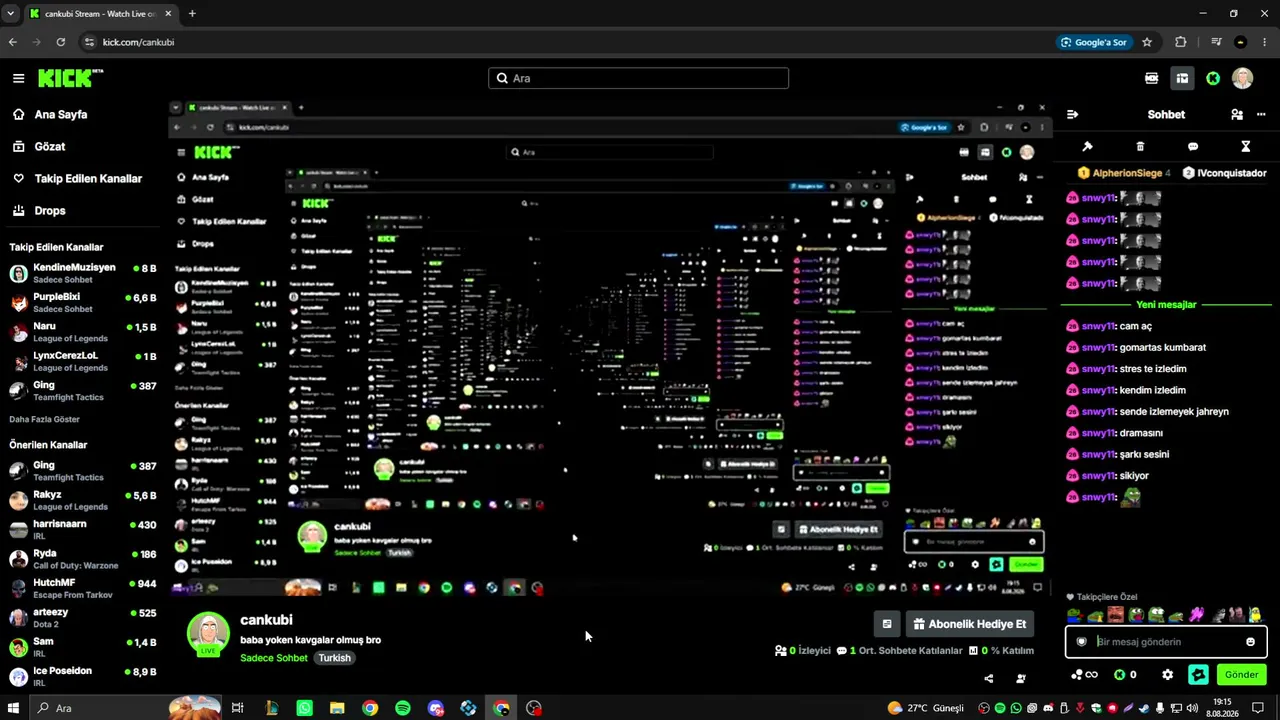This screenshot has width=1280, height=720.
Task: Expand Daha Fazla Göster in followed channels
Action: (x=44, y=419)
